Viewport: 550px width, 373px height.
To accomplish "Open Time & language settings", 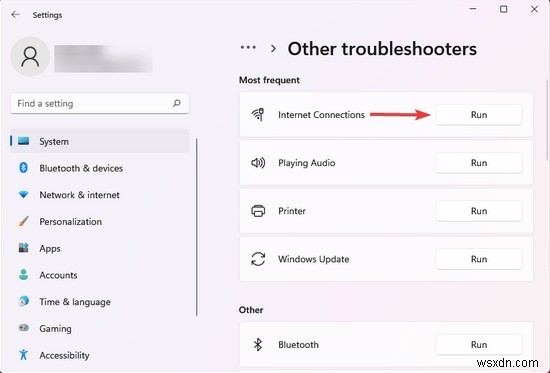I will click(100, 301).
